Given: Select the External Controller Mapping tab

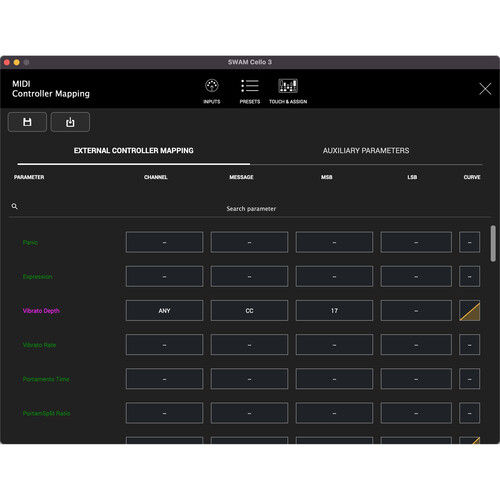Looking at the screenshot, I should coord(134,151).
